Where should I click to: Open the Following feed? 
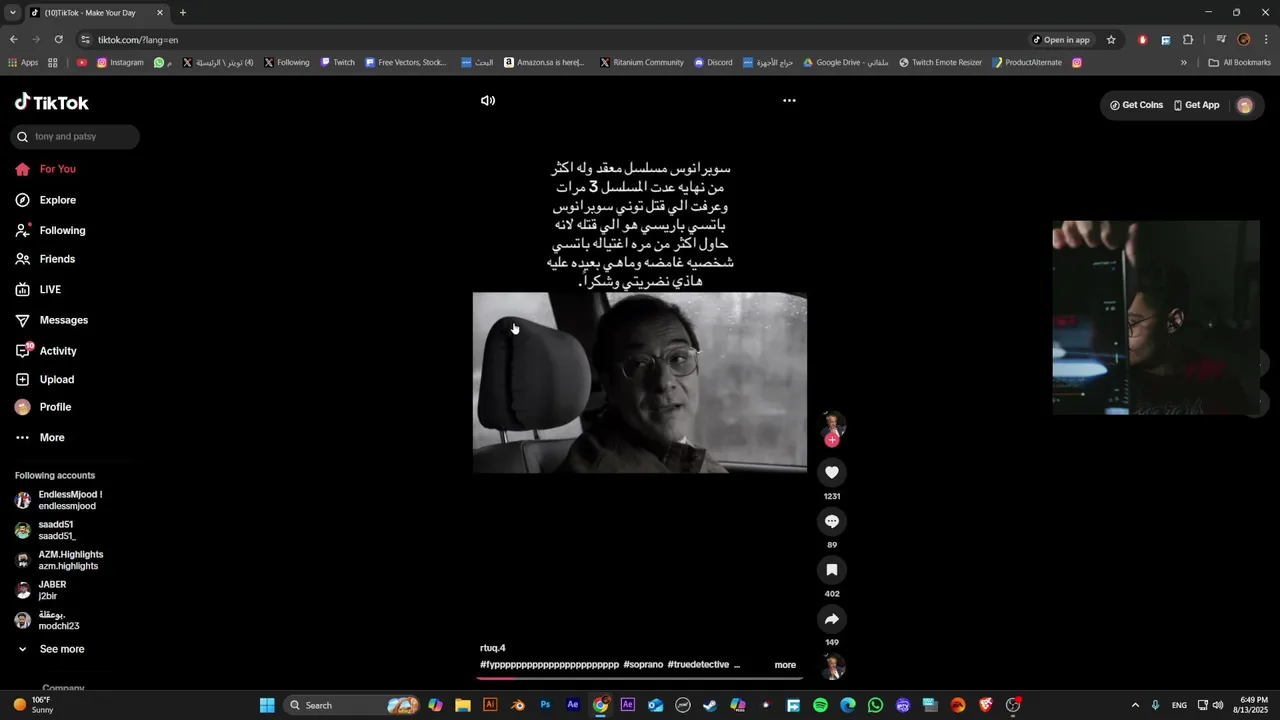(62, 230)
